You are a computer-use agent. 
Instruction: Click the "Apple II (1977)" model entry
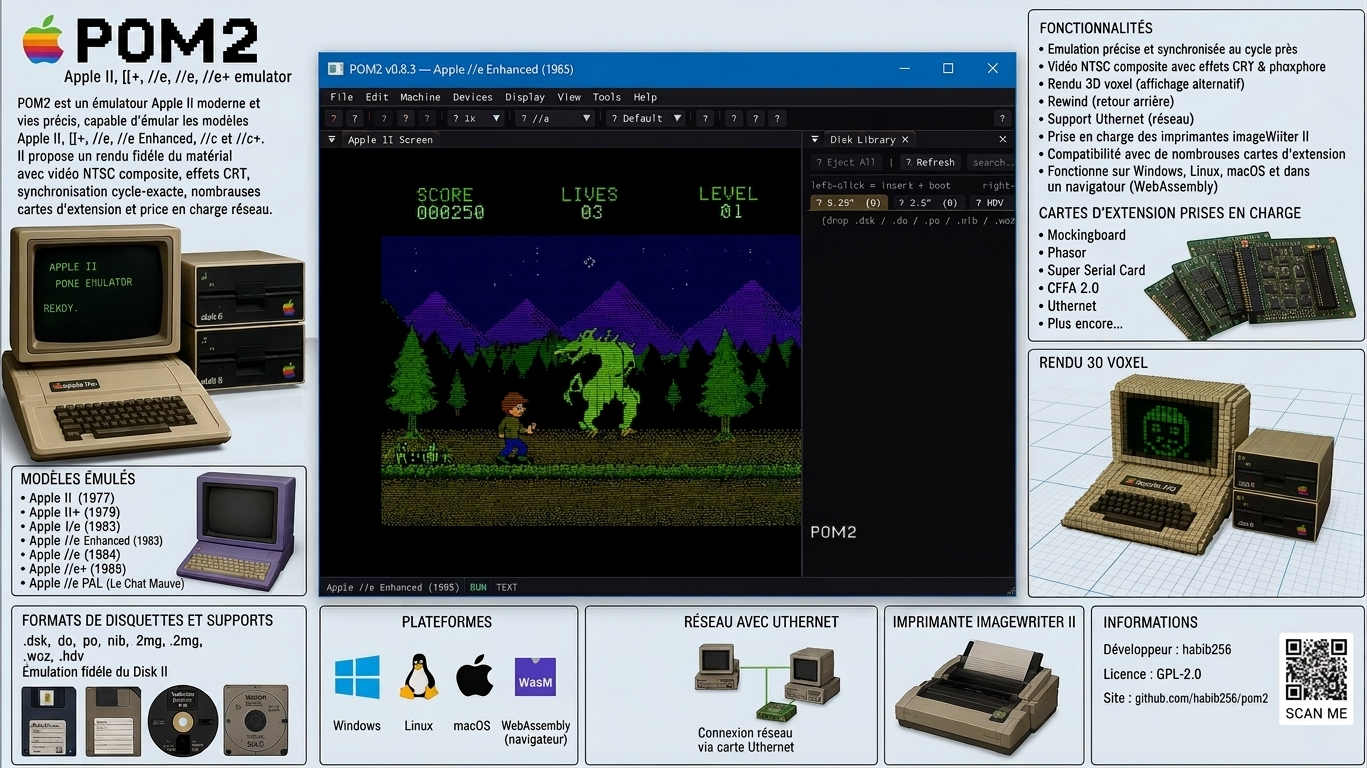(x=71, y=498)
